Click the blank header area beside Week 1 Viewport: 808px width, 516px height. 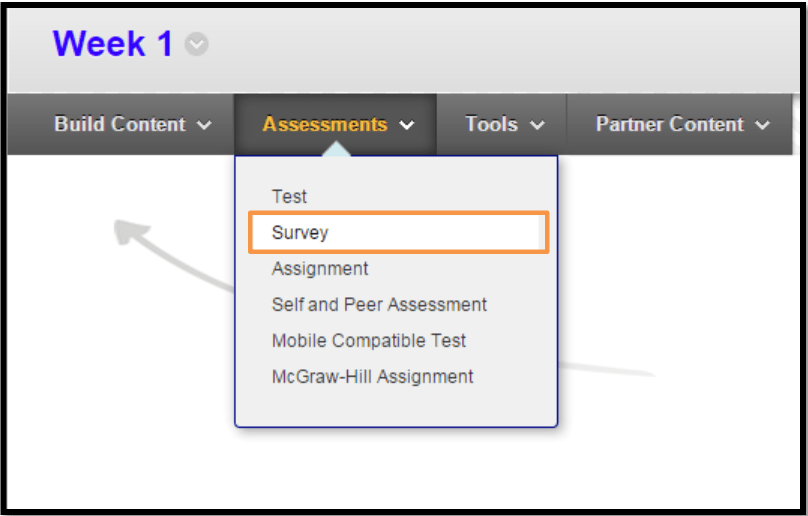pyautogui.click(x=500, y=45)
